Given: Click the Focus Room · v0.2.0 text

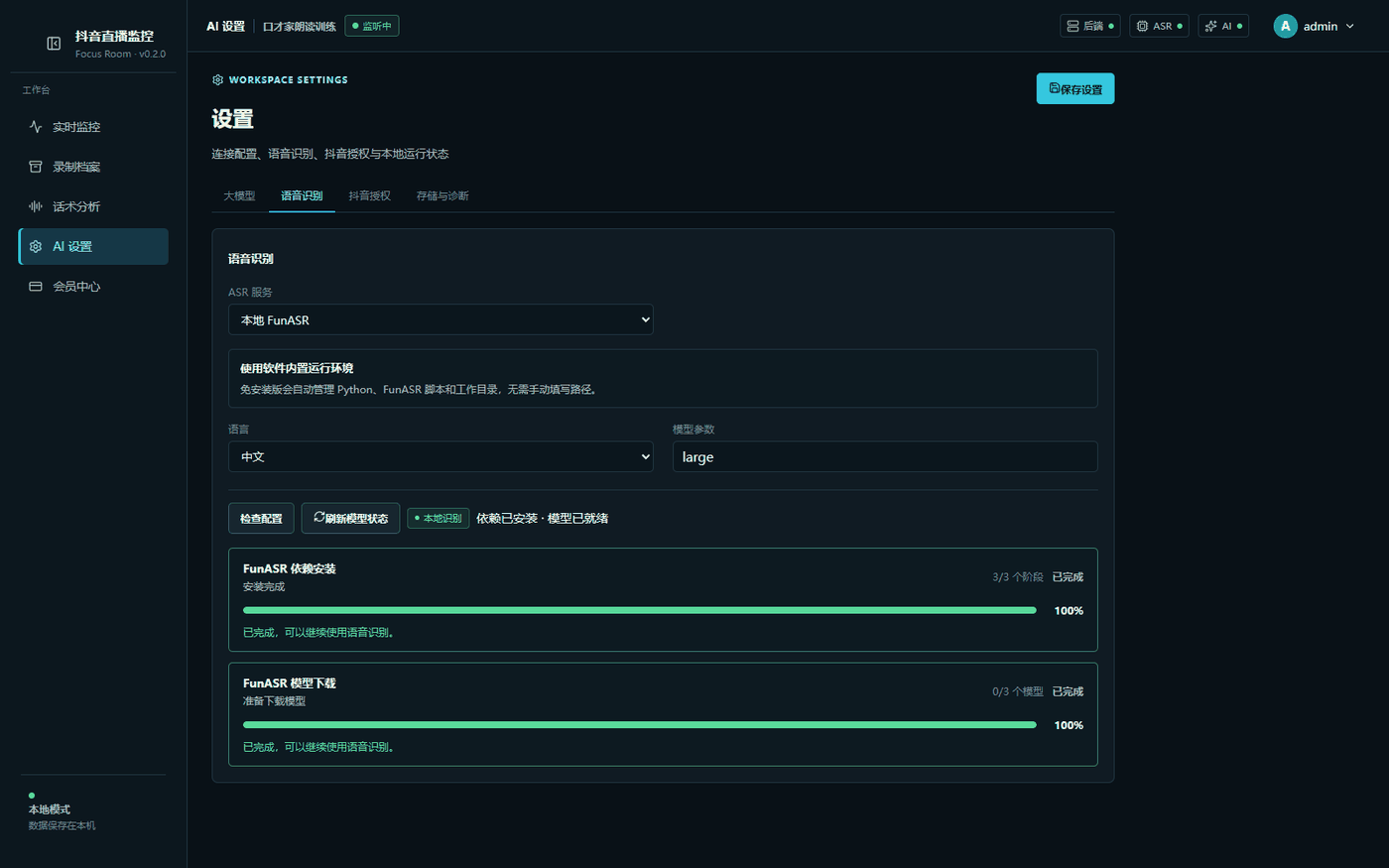Looking at the screenshot, I should click(x=120, y=54).
